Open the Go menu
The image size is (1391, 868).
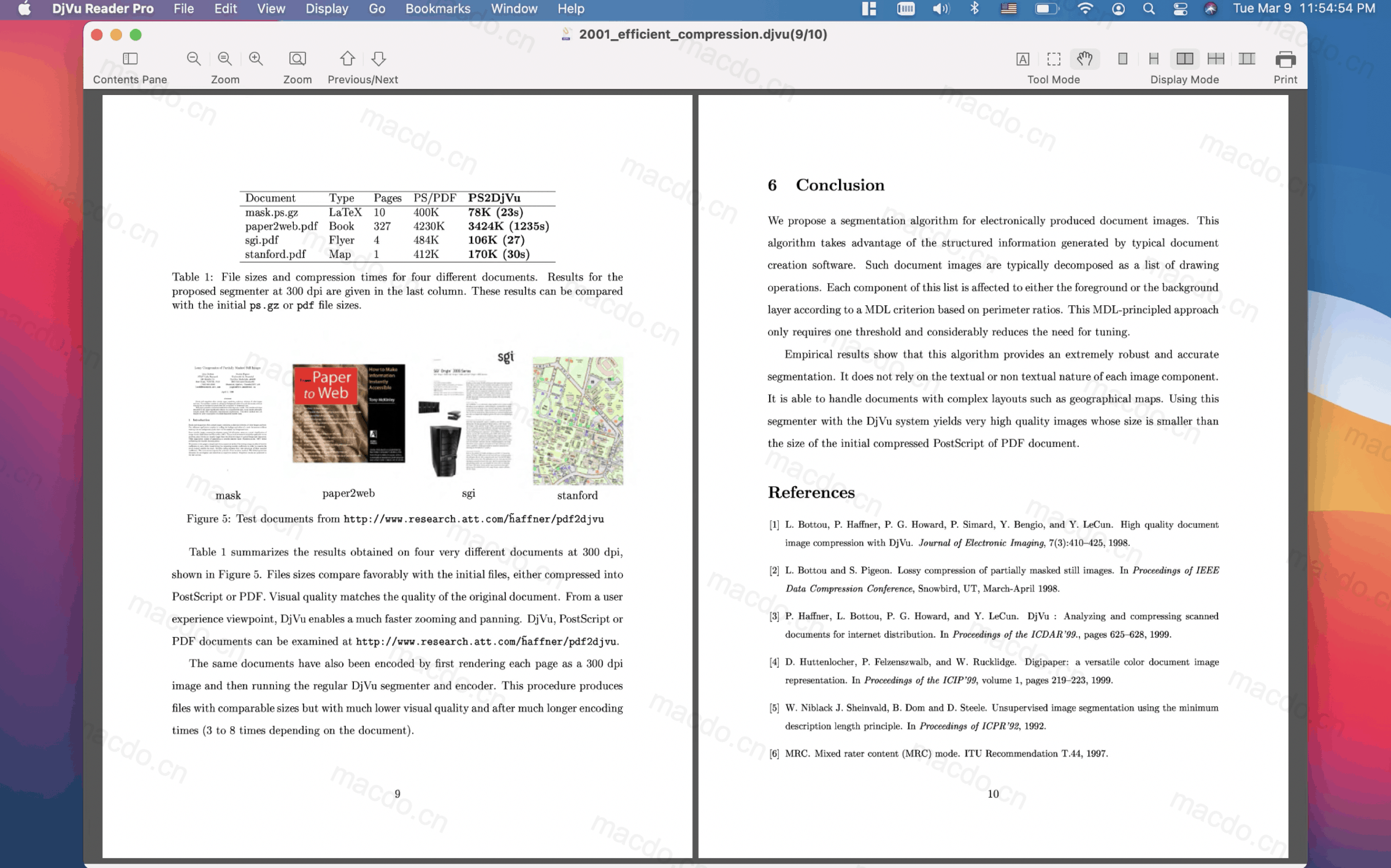pos(376,9)
